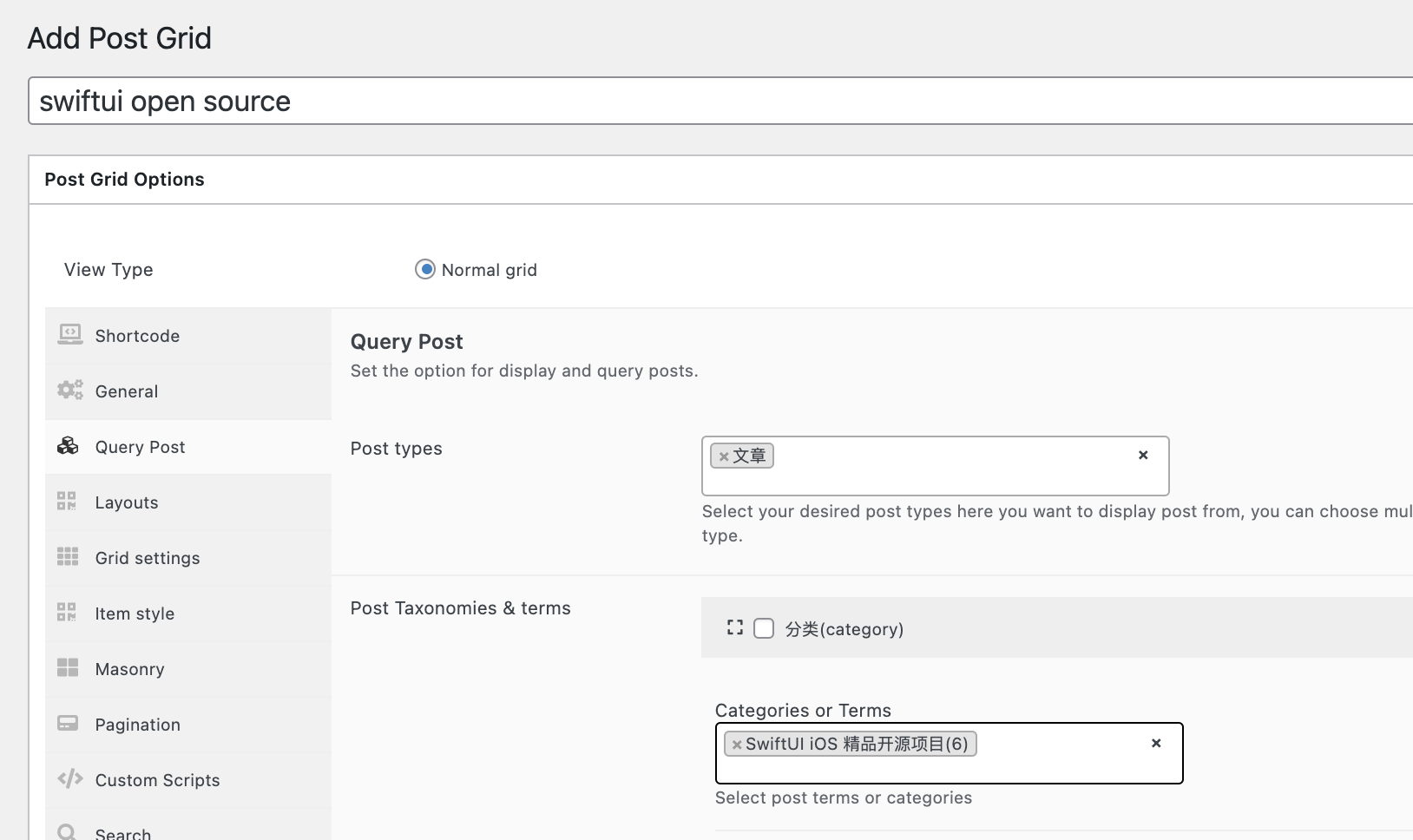Click the Post types label
Image resolution: width=1413 pixels, height=840 pixels.
tap(397, 449)
